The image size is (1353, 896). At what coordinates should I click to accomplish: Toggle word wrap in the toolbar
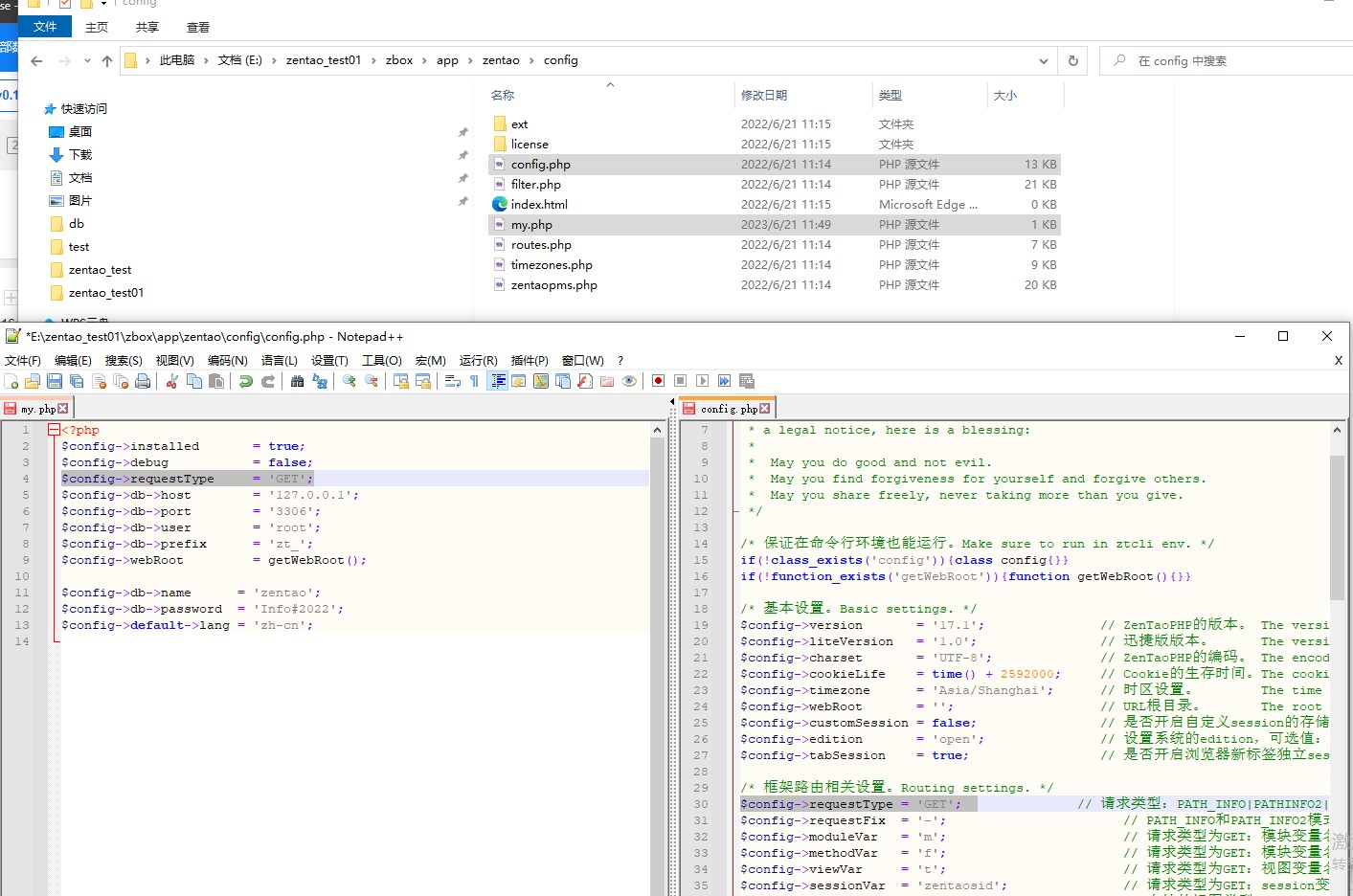coord(453,381)
